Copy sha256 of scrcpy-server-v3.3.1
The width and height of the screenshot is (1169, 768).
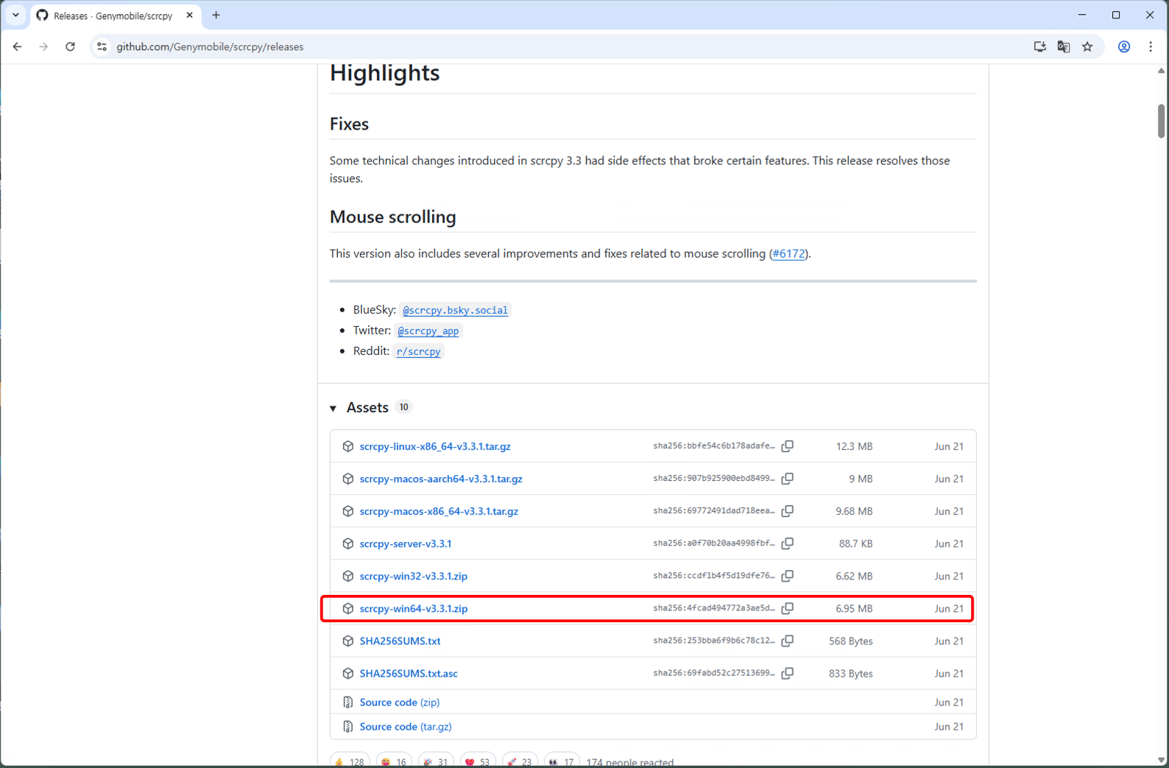787,544
